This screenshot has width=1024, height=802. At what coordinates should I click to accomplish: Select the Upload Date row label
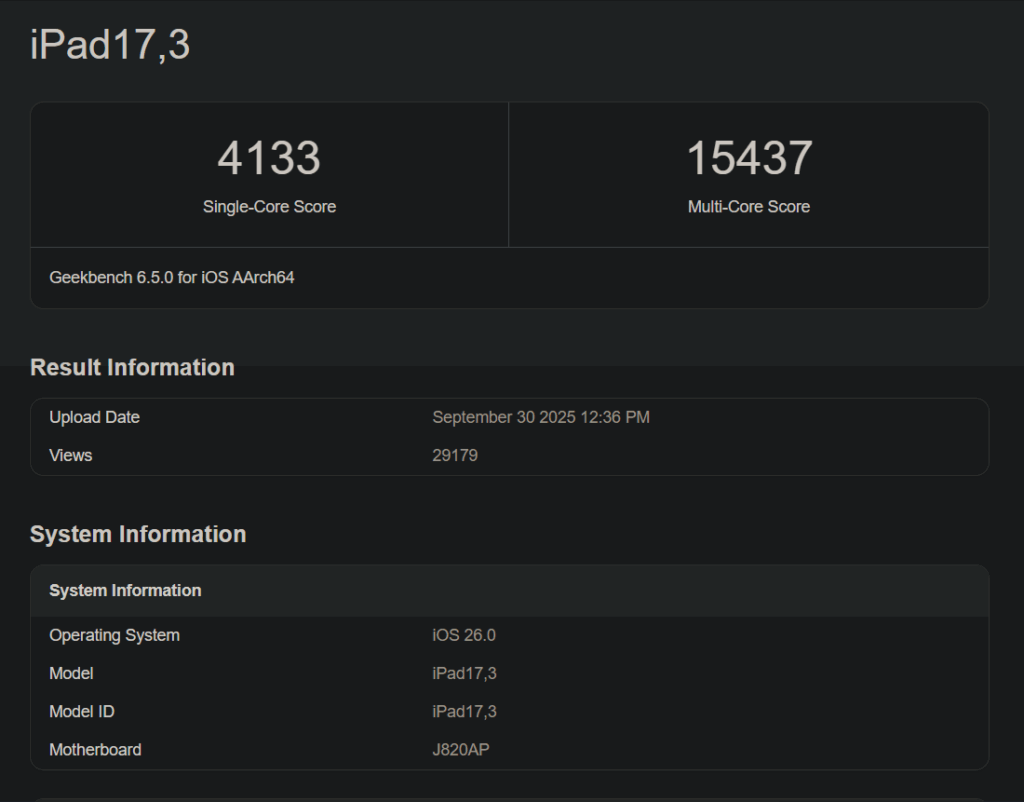(x=94, y=417)
